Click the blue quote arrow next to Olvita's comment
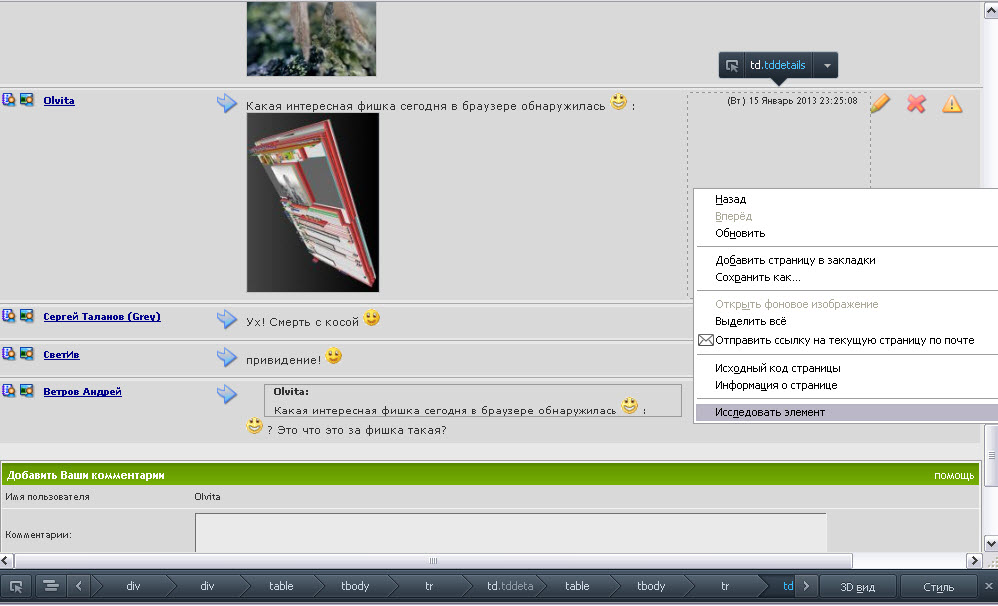 (227, 103)
